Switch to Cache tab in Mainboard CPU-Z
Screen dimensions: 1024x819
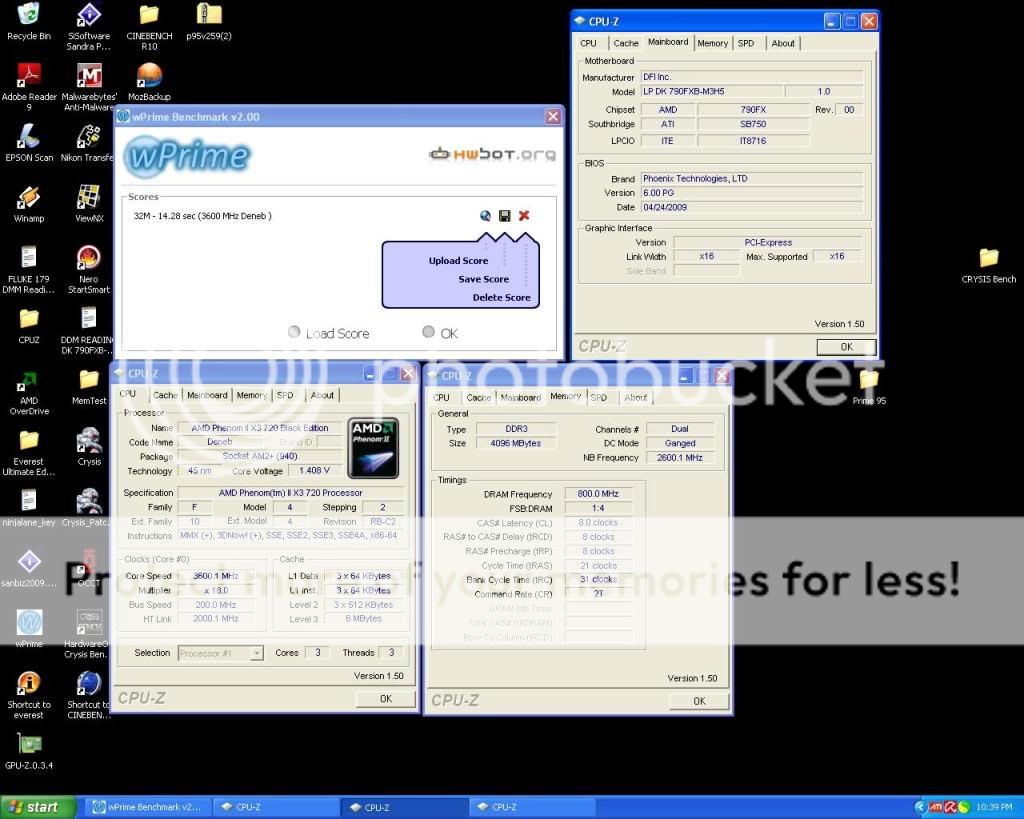click(x=626, y=43)
